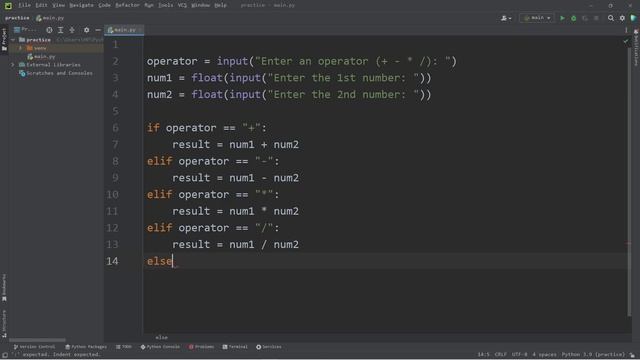Open the Edit menu
This screenshot has width=640, height=360.
point(41,5)
